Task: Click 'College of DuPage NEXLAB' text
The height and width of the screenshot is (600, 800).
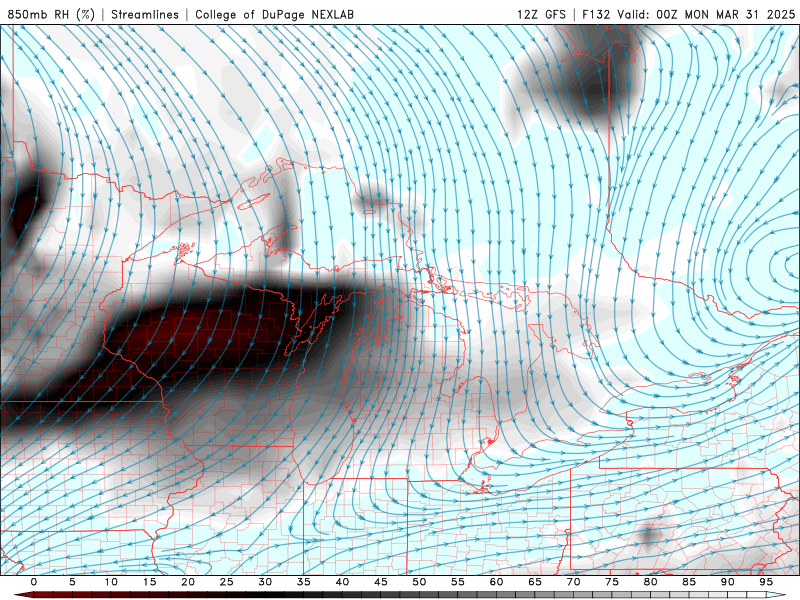Action: pyautogui.click(x=274, y=14)
